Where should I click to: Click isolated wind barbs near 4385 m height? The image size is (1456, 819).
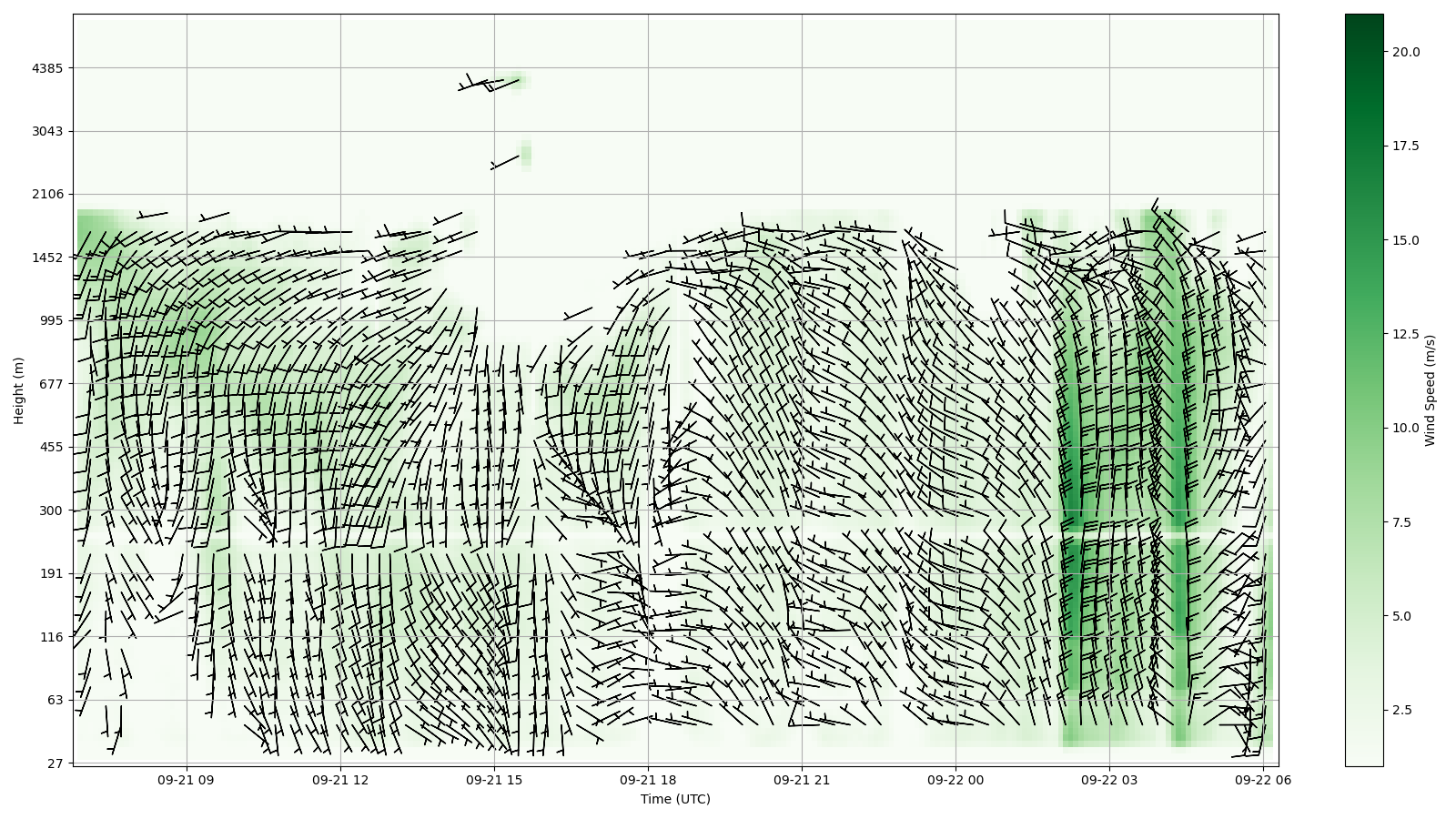(x=490, y=84)
